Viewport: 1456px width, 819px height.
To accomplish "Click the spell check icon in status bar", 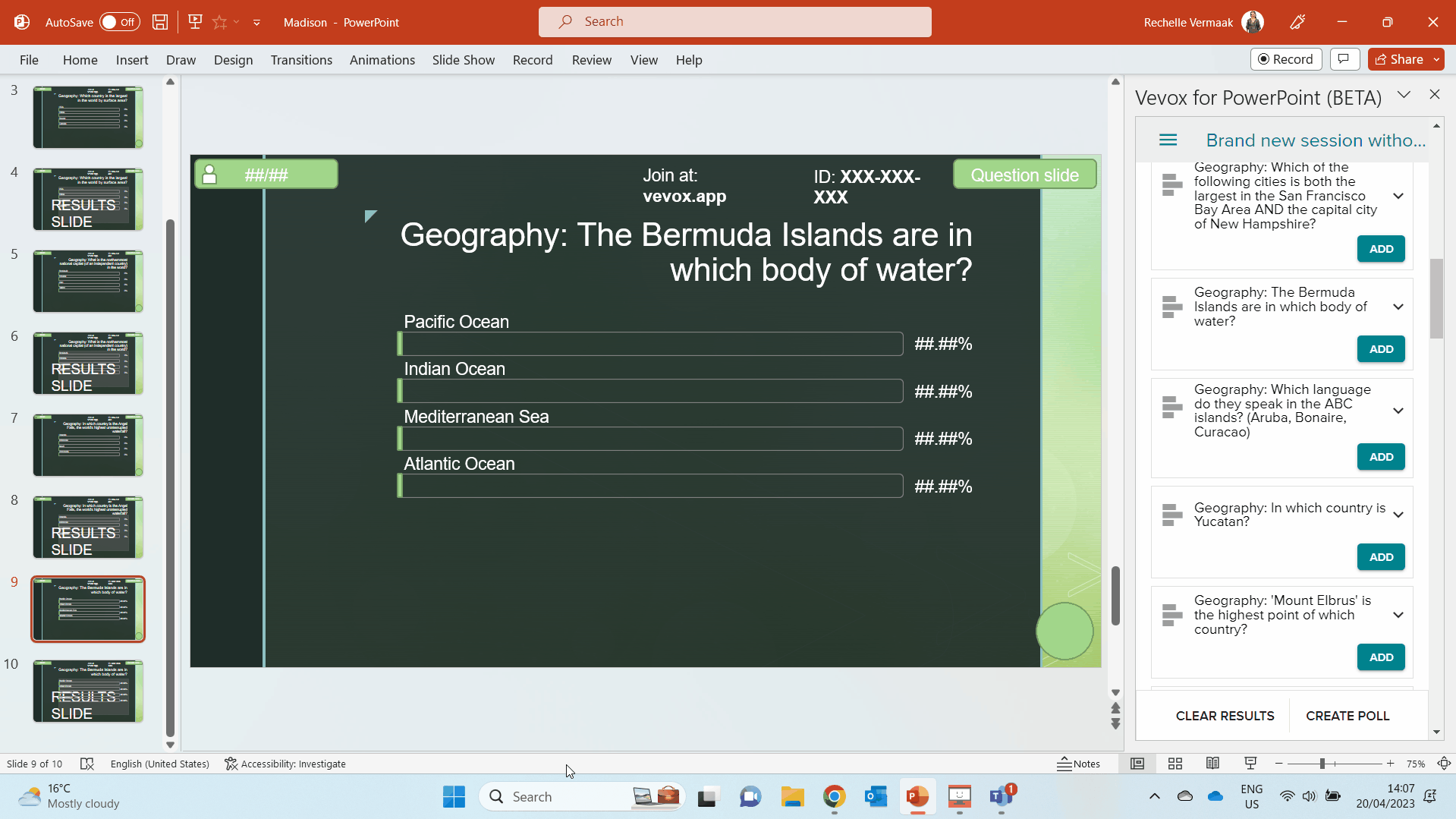I will coord(87,764).
